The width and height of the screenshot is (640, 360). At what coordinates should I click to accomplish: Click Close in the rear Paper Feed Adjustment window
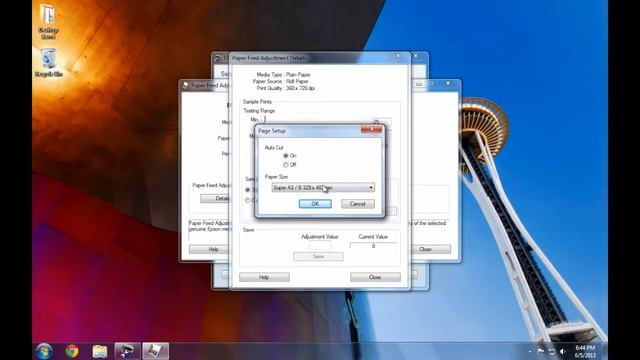pyautogui.click(x=431, y=249)
